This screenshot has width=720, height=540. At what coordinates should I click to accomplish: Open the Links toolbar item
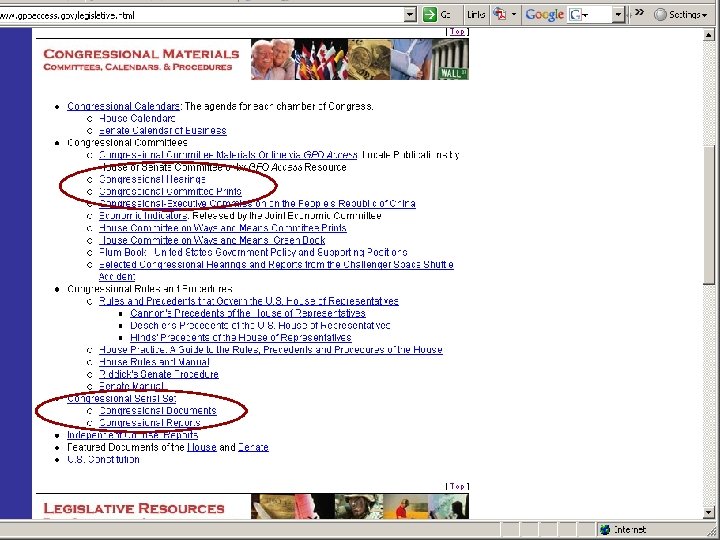pyautogui.click(x=476, y=15)
